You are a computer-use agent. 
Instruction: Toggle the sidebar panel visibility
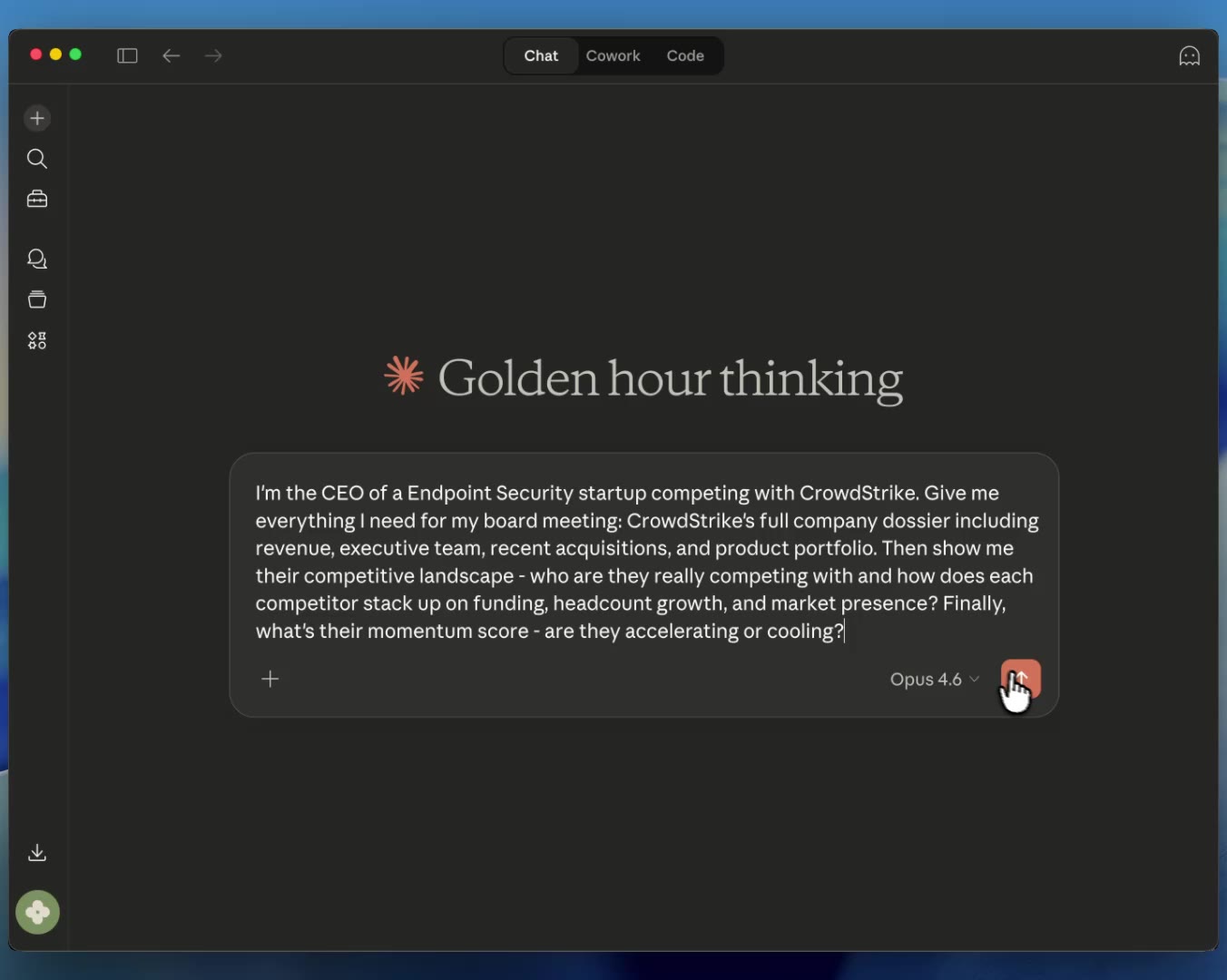tap(127, 56)
